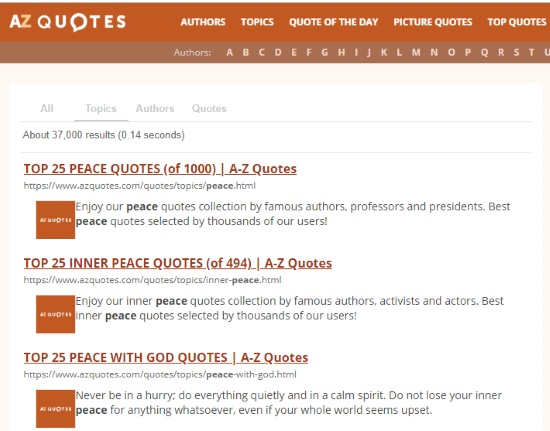Browse authors starting with letter C
This screenshot has height=431, width=550.
click(x=262, y=53)
